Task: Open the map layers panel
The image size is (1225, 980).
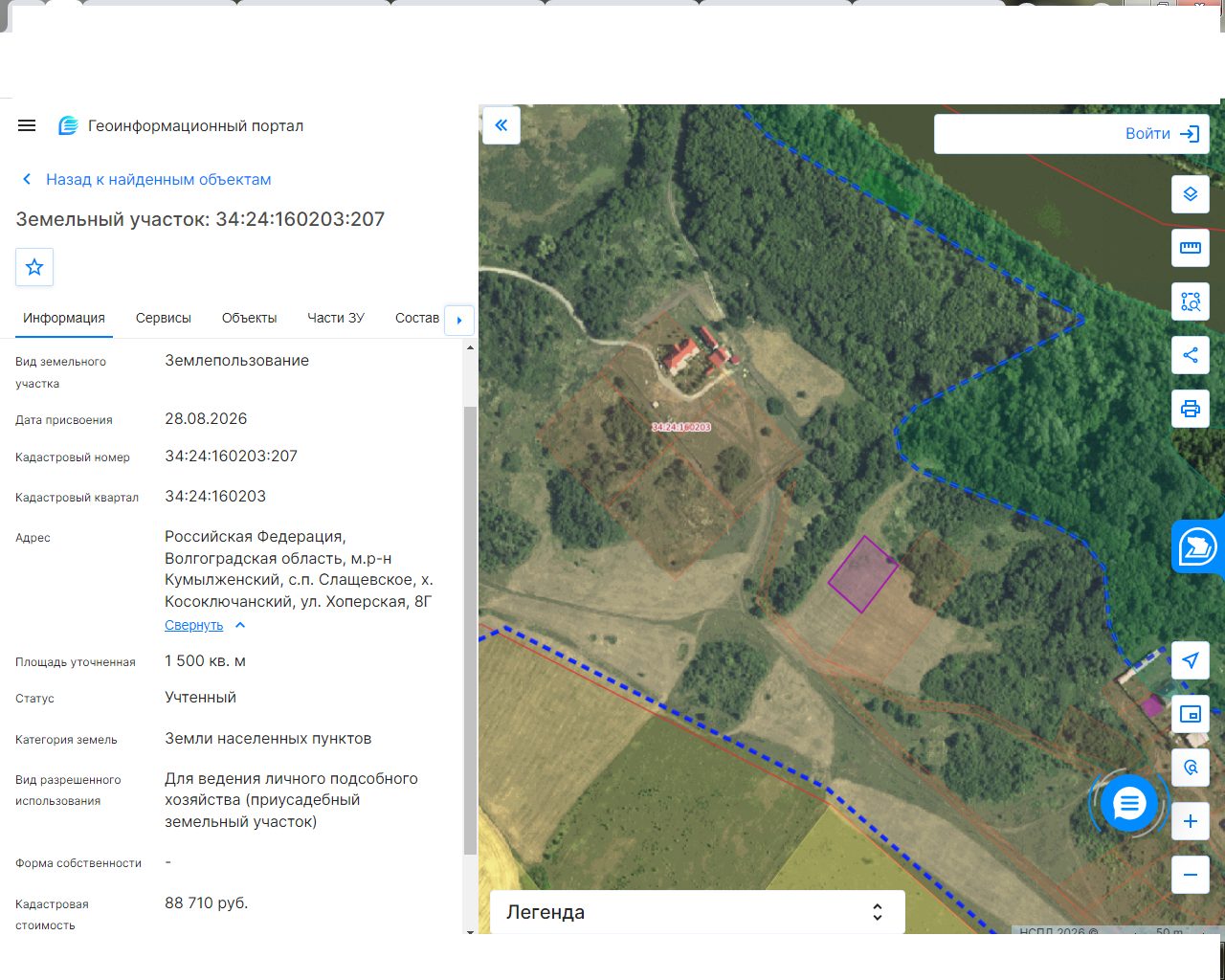Action: click(x=1191, y=194)
